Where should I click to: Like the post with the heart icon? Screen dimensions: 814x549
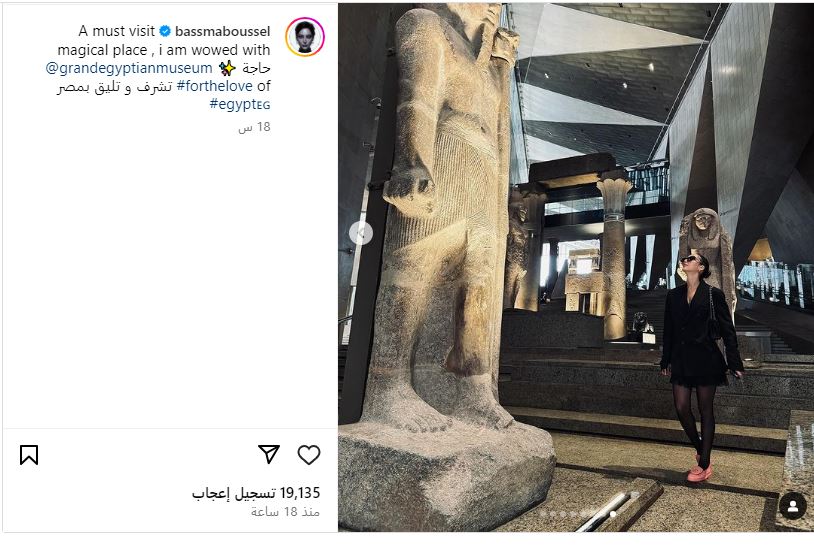click(x=309, y=455)
